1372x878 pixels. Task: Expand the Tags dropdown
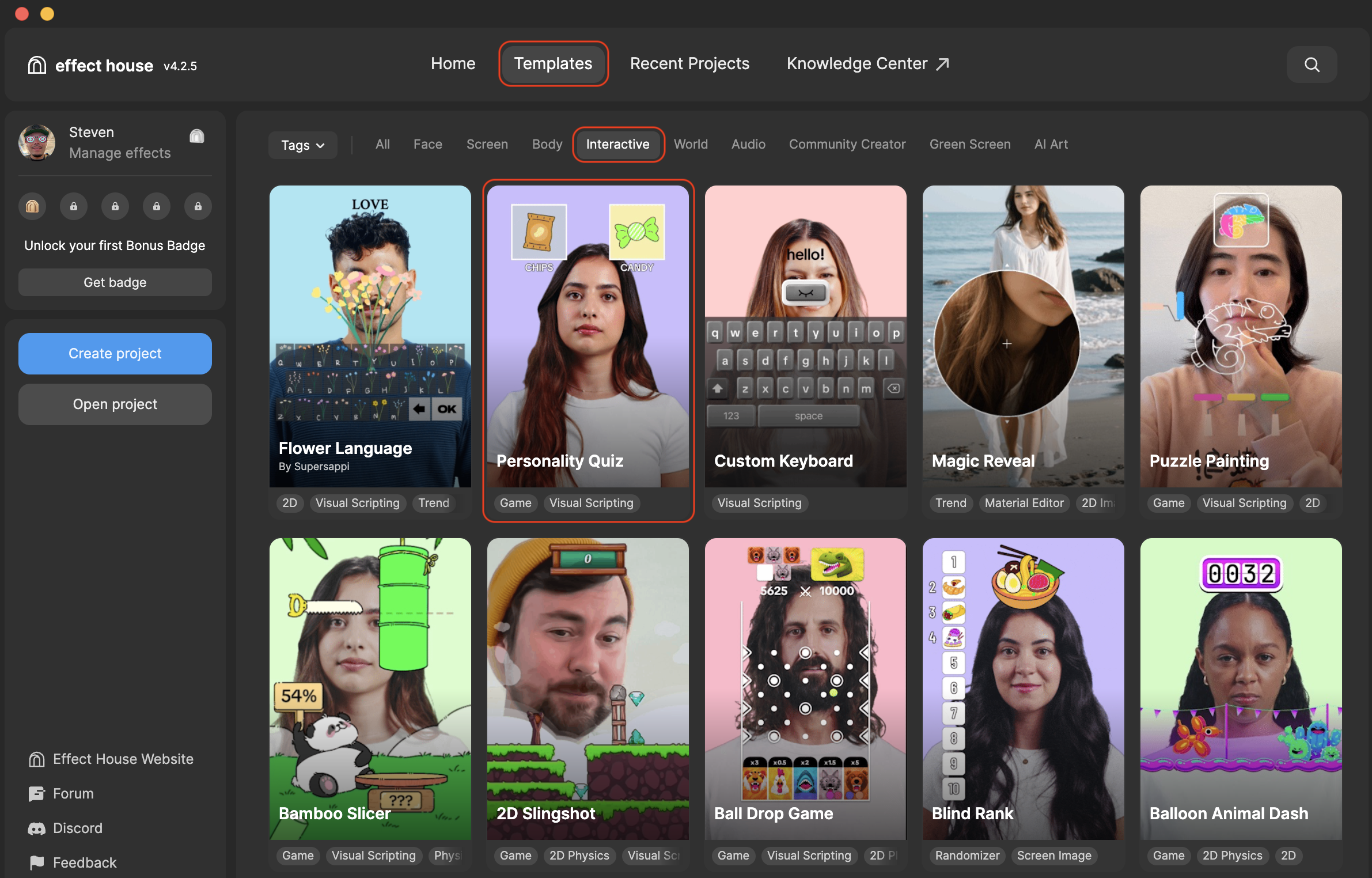click(x=303, y=145)
